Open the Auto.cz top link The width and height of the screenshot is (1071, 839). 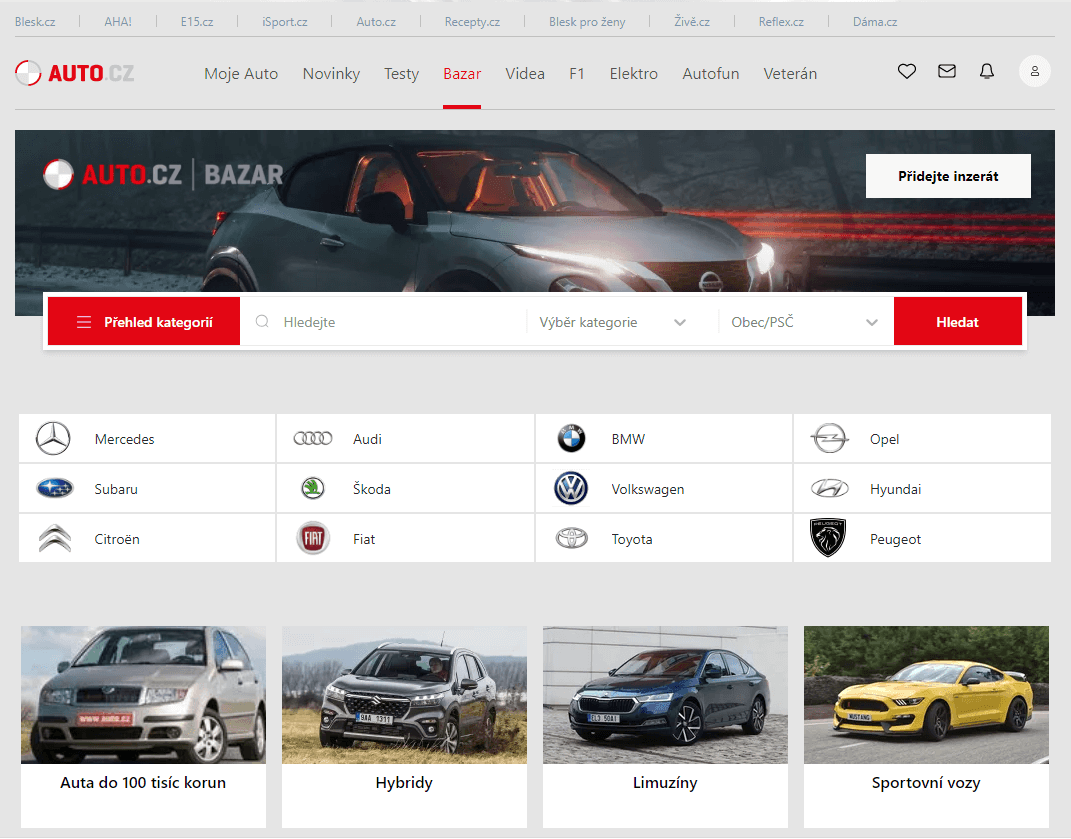click(376, 22)
